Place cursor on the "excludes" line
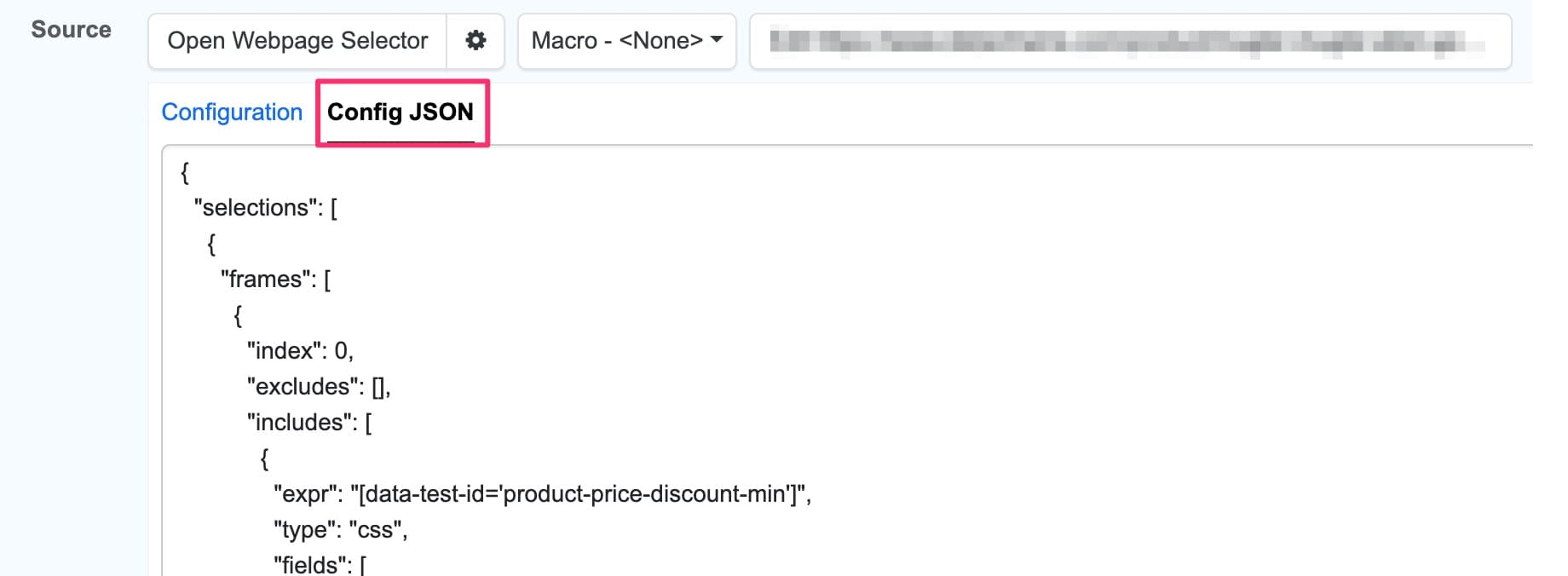This screenshot has width=1568, height=576. [318, 387]
